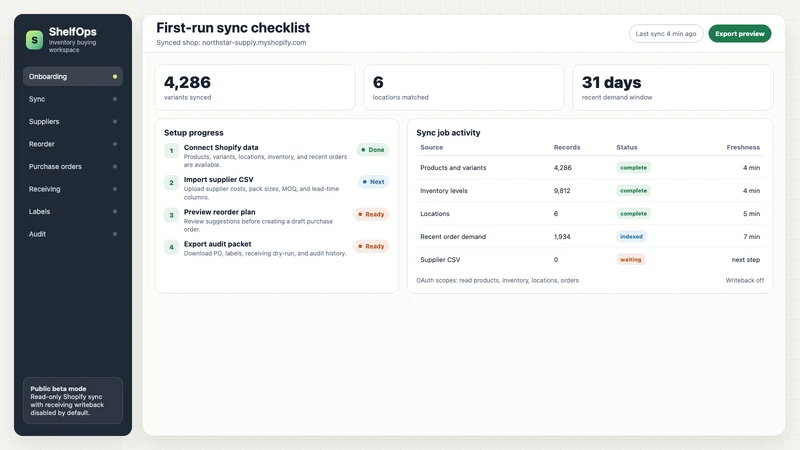The image size is (800, 450).
Task: Select the Supplier CSV row label
Action: pyautogui.click(x=440, y=259)
